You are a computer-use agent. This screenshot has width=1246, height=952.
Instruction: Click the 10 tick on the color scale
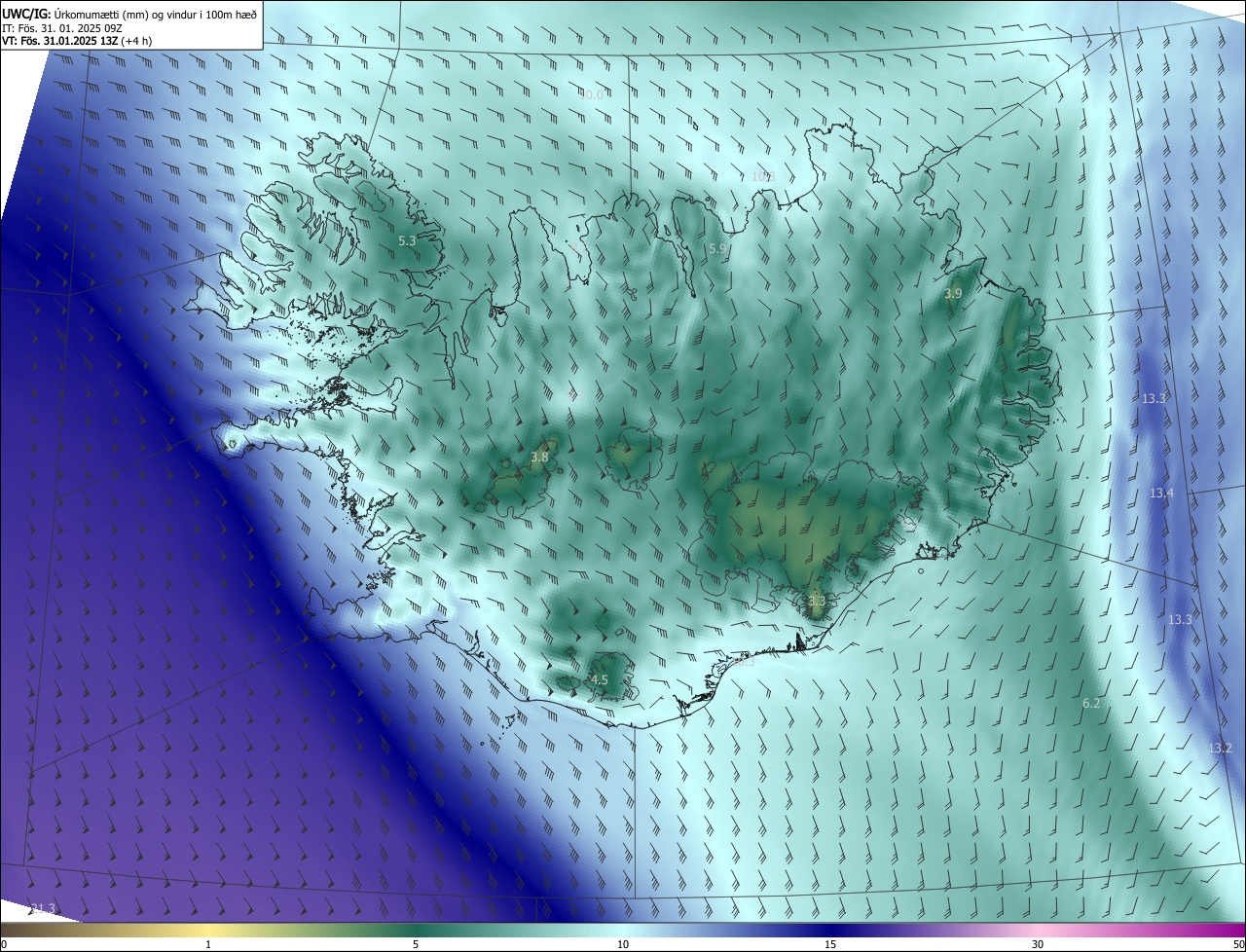(x=623, y=944)
